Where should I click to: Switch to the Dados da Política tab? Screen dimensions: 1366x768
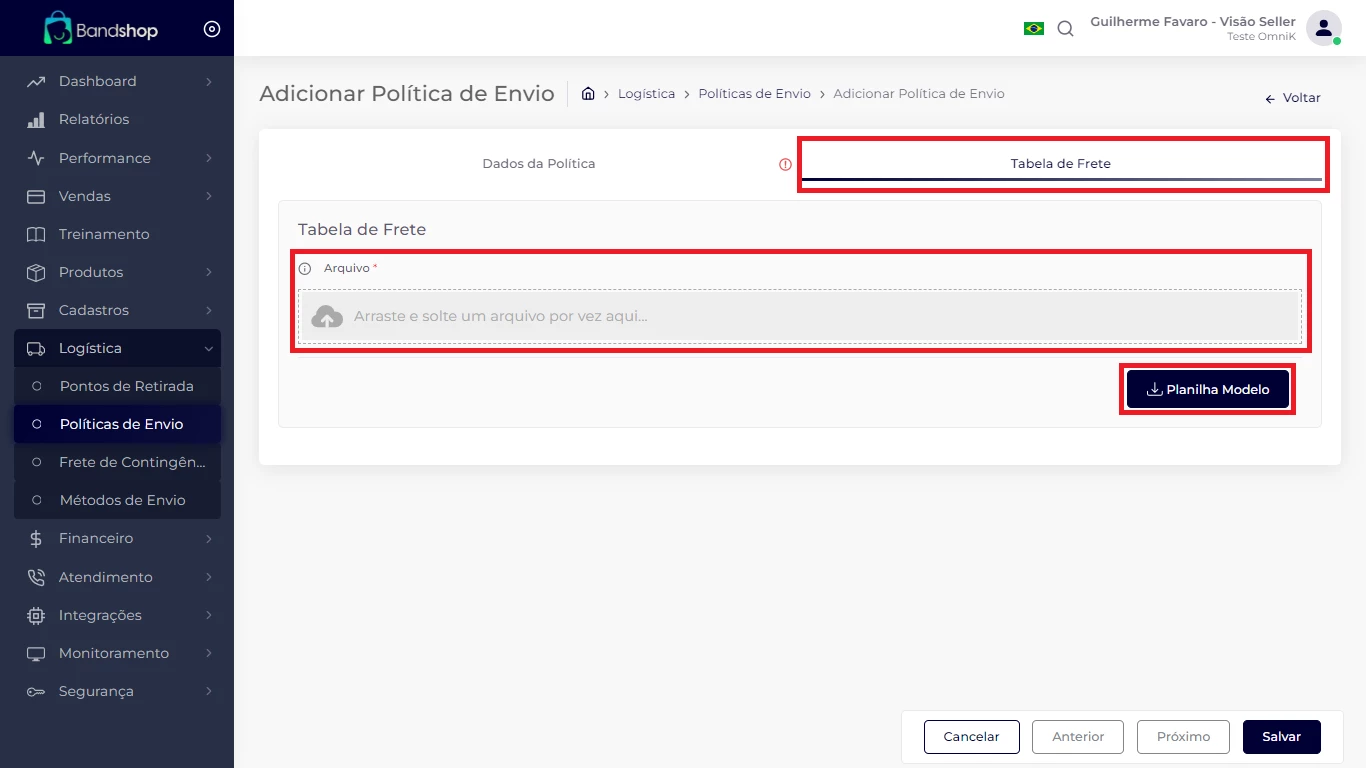click(538, 164)
